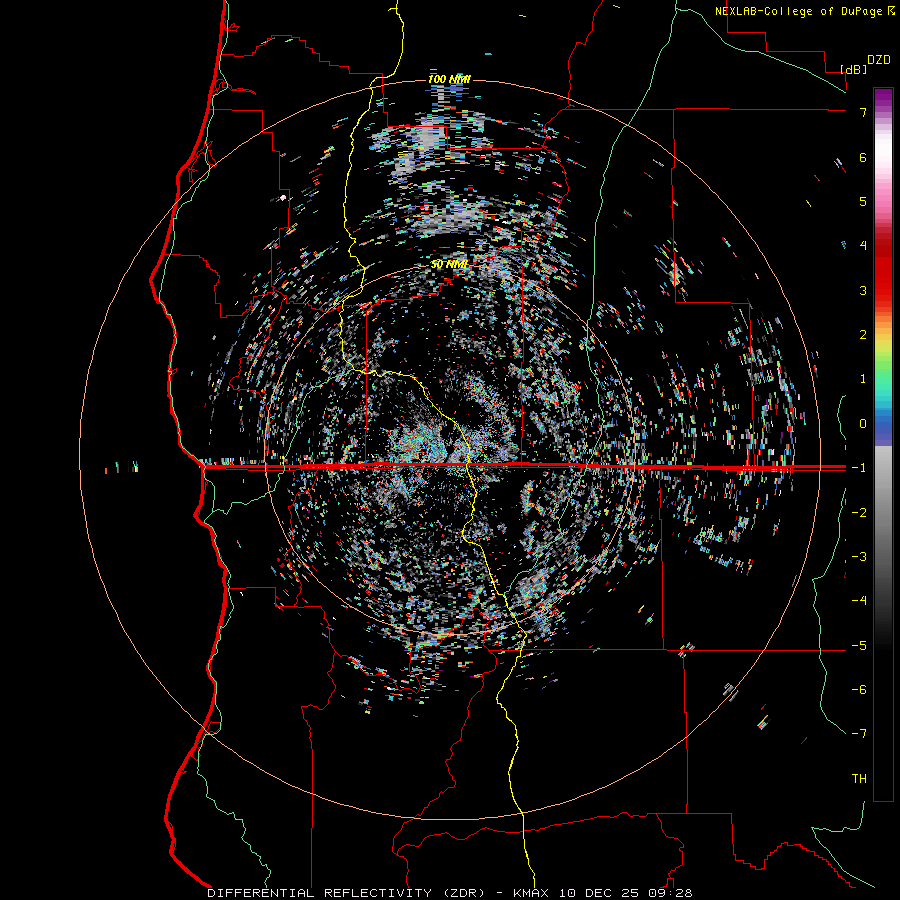Click the 100 NMI range ring label
Viewport: 900px width, 900px height.
coord(449,79)
